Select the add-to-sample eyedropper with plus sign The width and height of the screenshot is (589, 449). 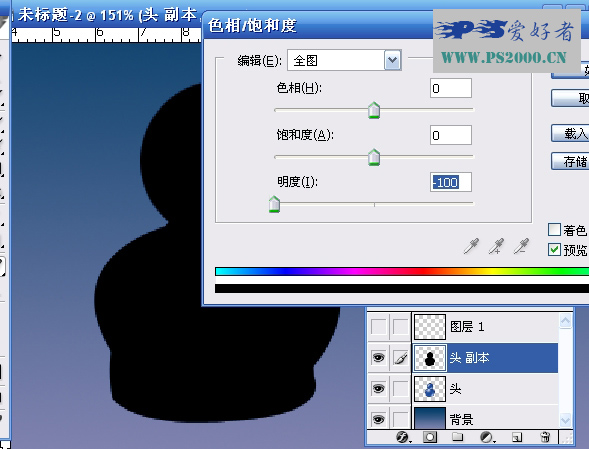click(496, 246)
